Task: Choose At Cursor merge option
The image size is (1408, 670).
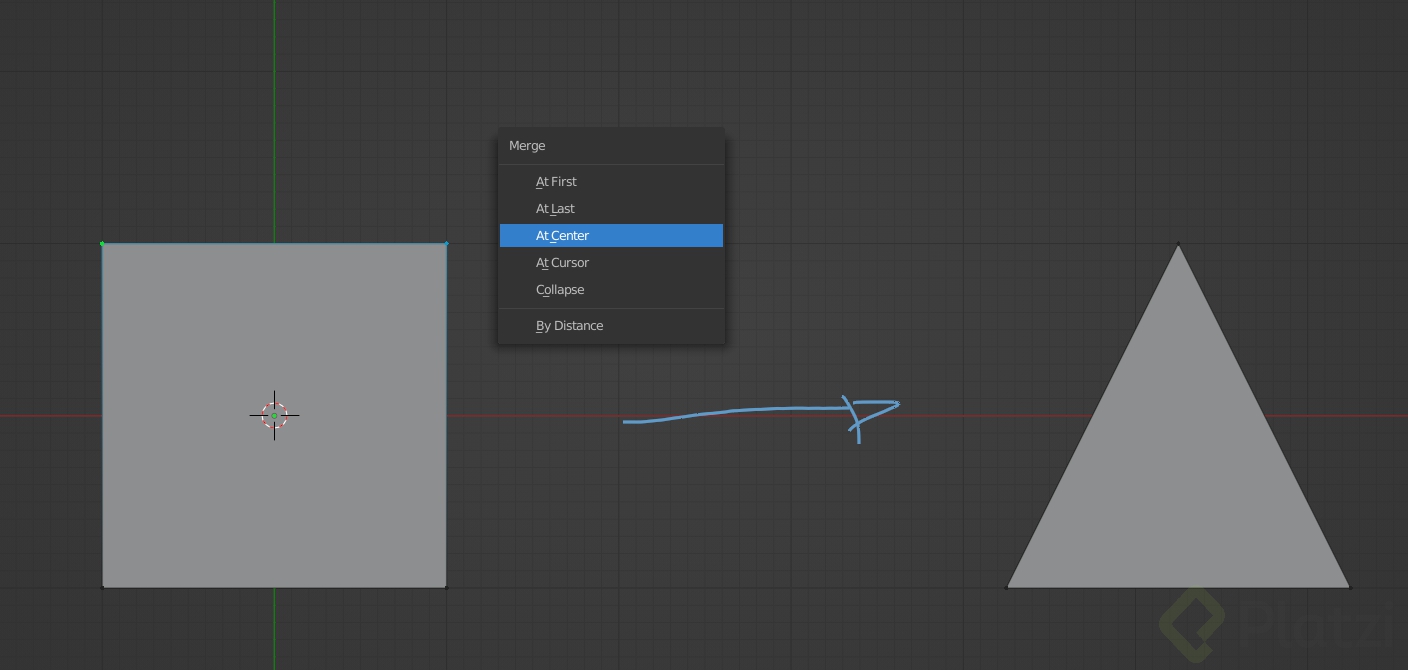Action: [x=611, y=263]
